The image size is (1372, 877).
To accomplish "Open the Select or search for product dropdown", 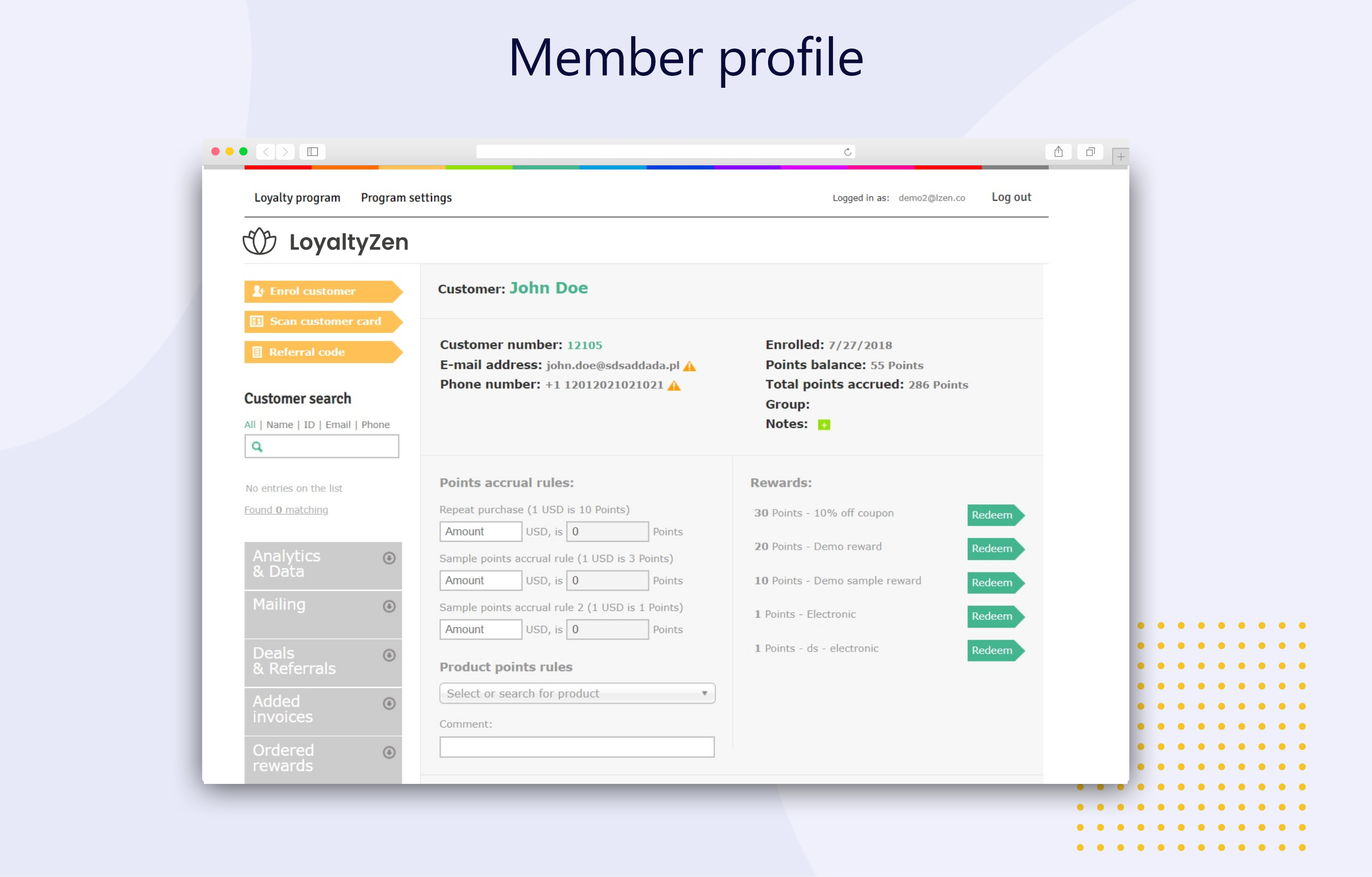I will pos(577,693).
